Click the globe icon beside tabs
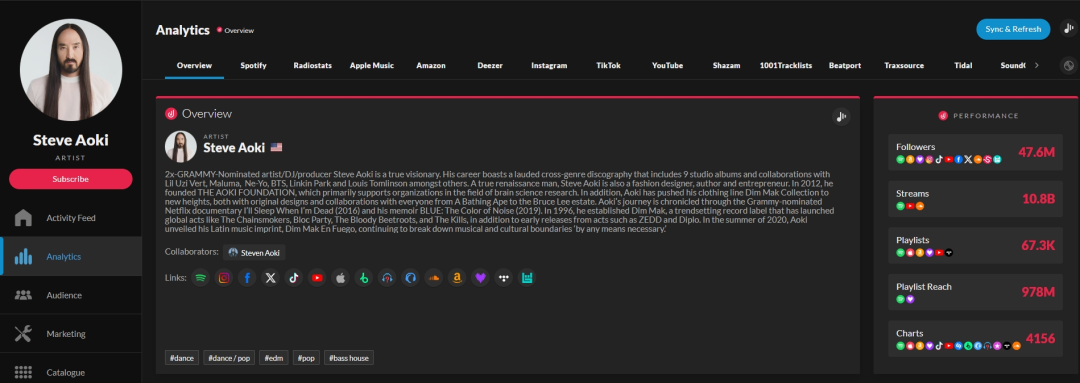Viewport: 1080px width, 383px height. pyautogui.click(x=1069, y=66)
